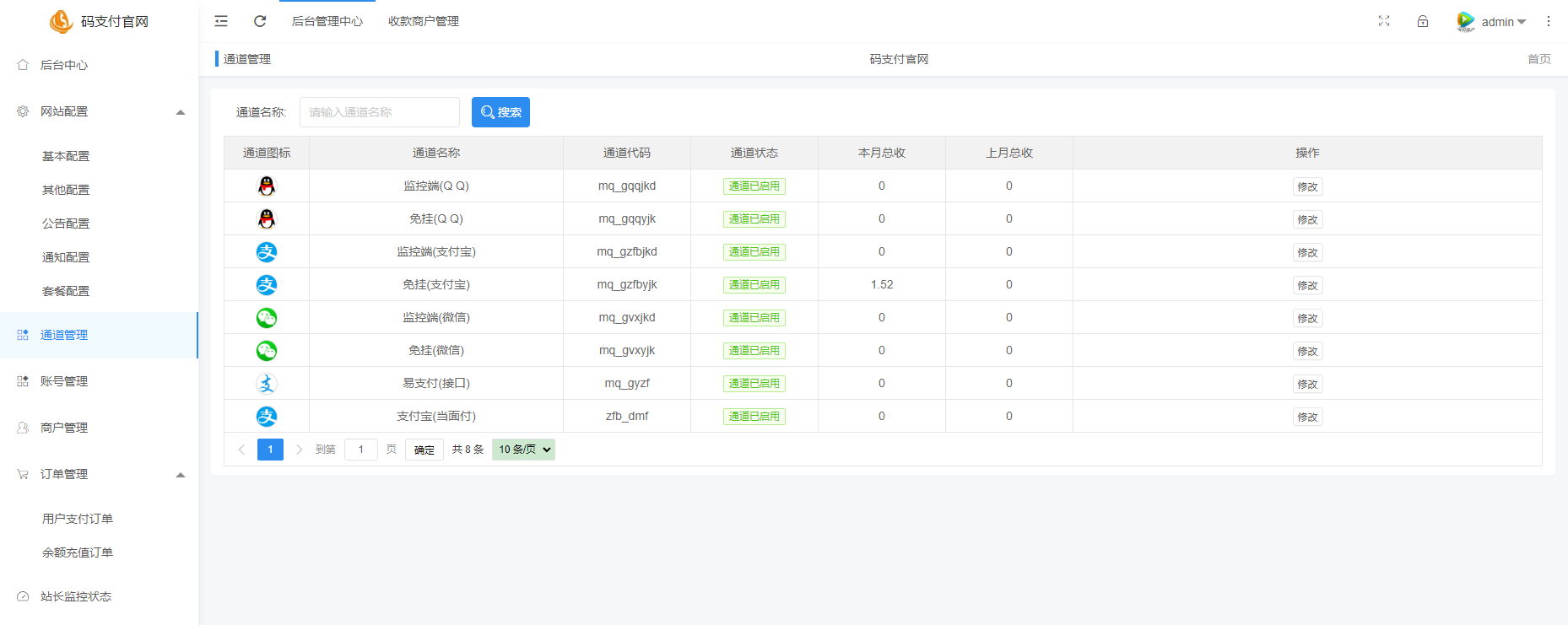Open the admin user dropdown
Screen dimensions: 1568x625
1493,22
